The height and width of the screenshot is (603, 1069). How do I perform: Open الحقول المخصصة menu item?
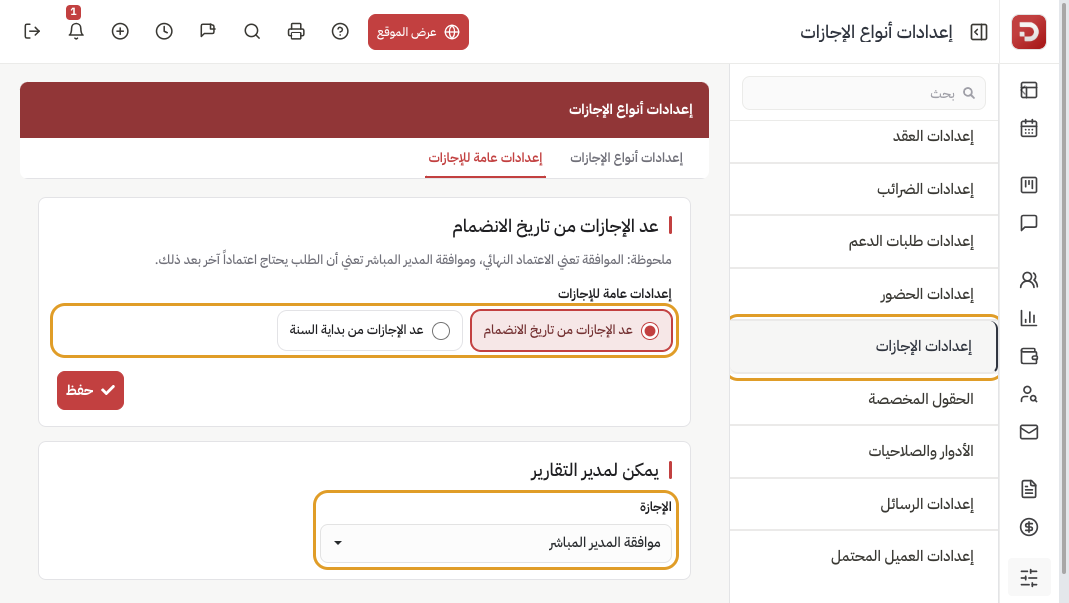point(864,399)
